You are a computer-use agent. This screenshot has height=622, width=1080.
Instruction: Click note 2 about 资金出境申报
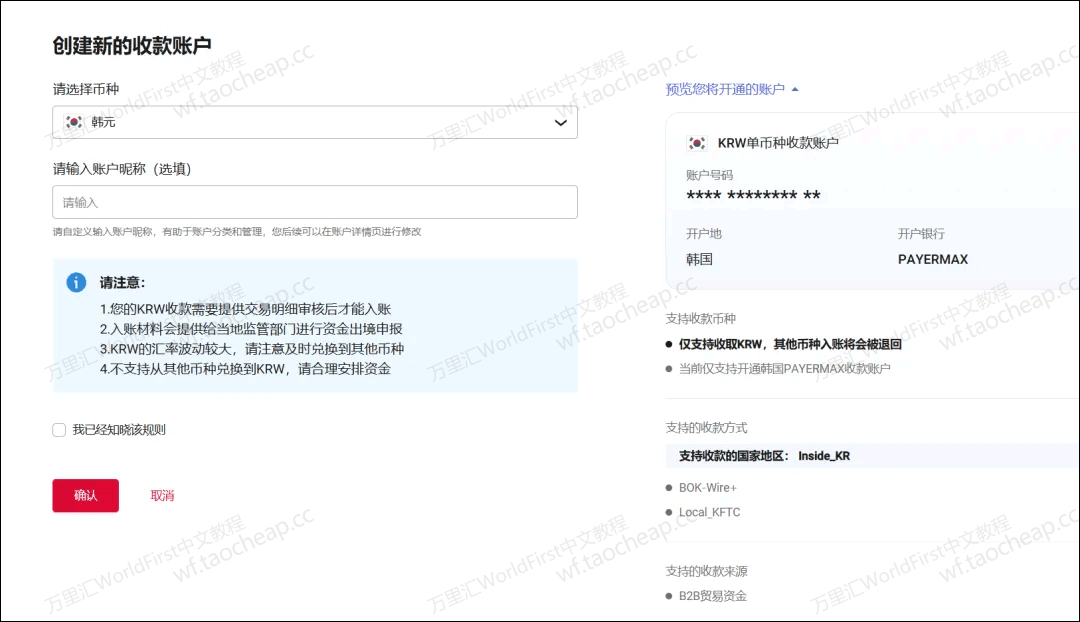click(251, 329)
